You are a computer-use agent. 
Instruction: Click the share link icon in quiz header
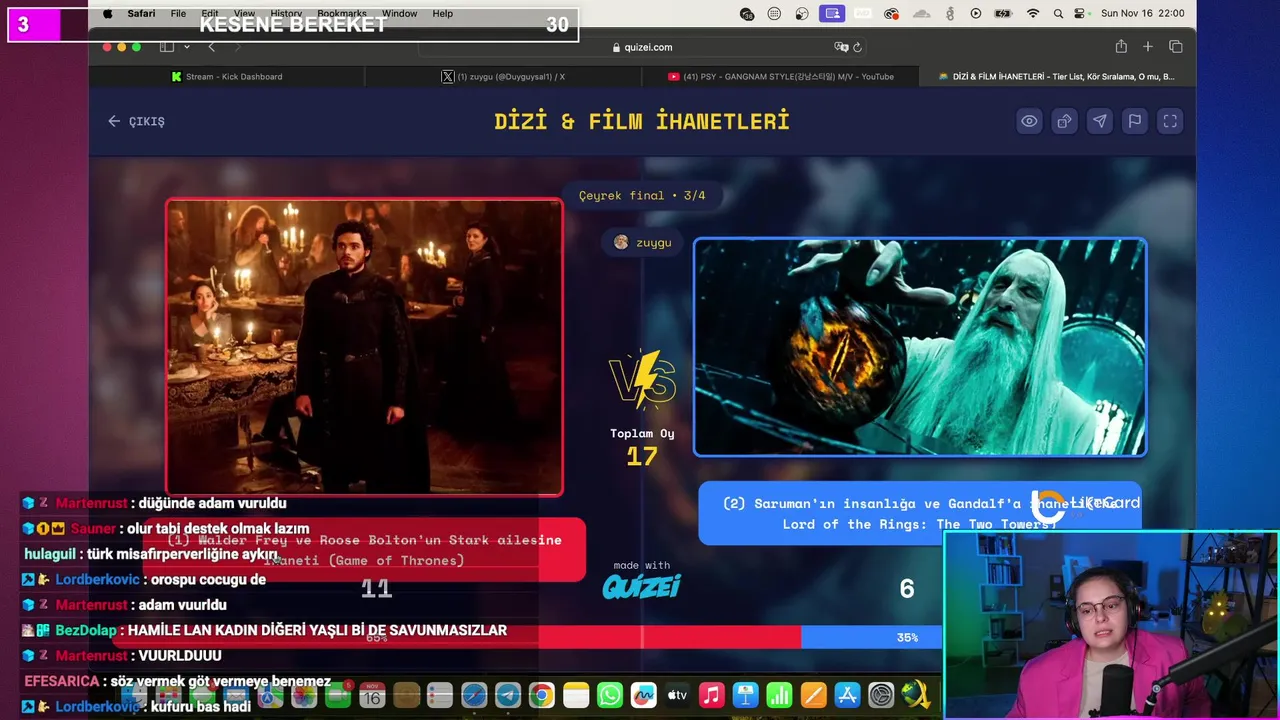pos(1064,121)
